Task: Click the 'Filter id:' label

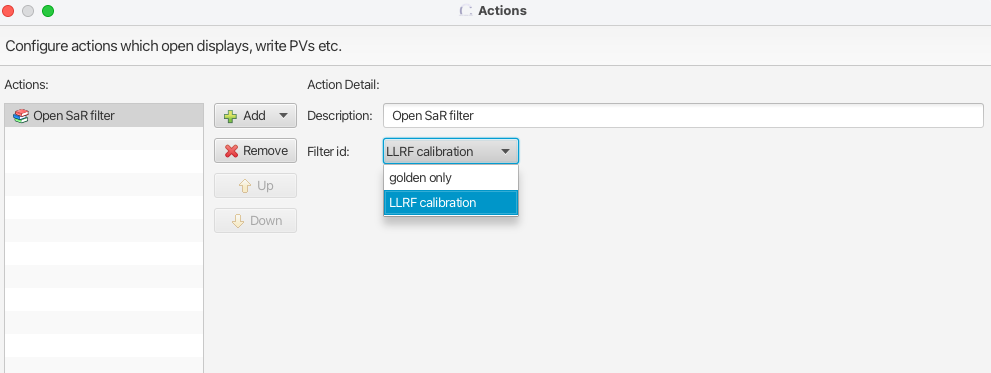Action: 328,151
